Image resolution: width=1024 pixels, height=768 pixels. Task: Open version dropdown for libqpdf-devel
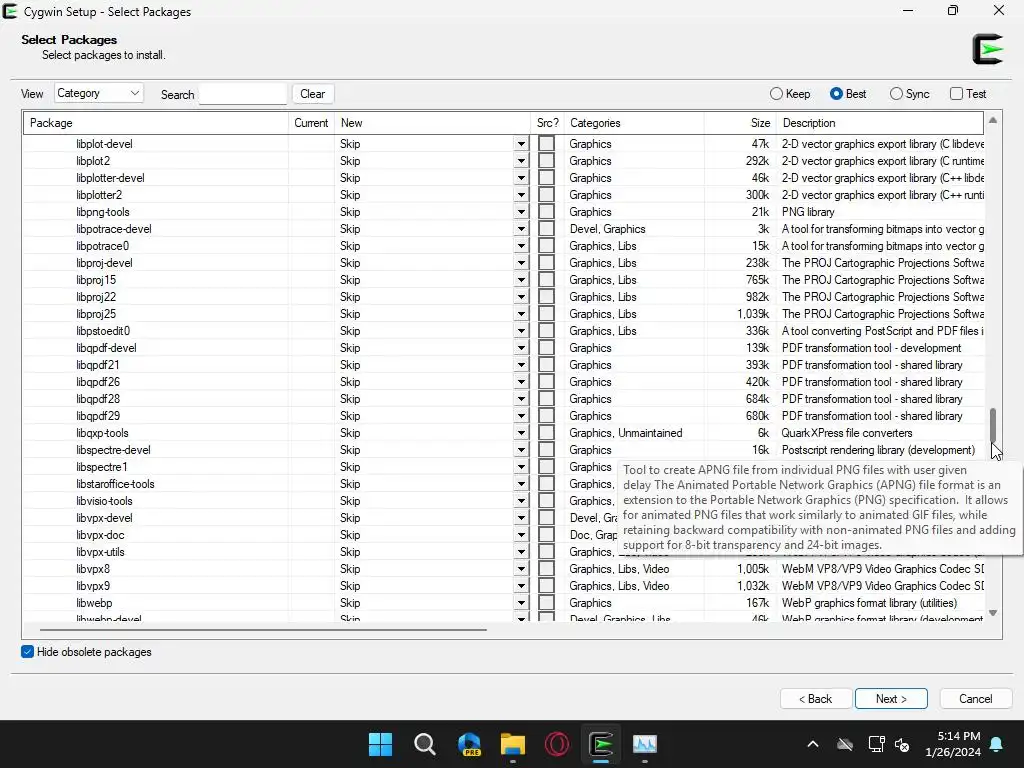coord(521,348)
